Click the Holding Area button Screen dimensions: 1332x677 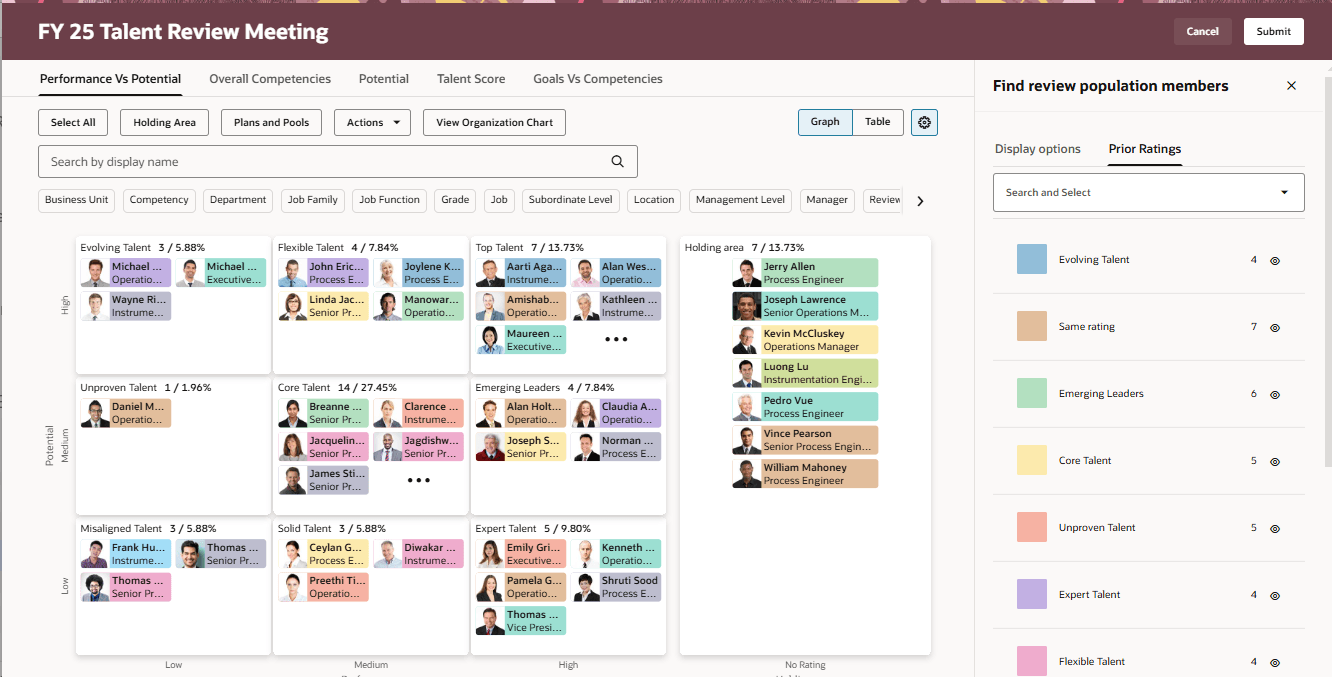click(164, 122)
